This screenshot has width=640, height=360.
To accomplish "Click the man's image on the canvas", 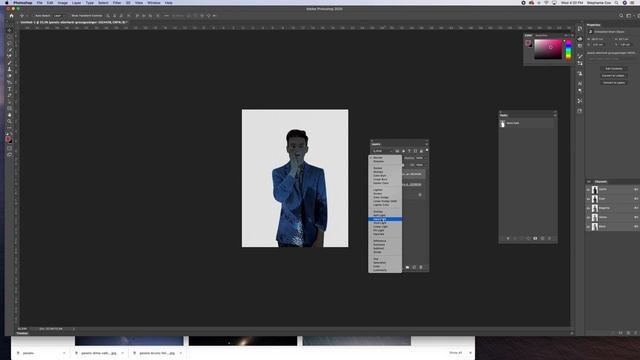I will [300, 188].
